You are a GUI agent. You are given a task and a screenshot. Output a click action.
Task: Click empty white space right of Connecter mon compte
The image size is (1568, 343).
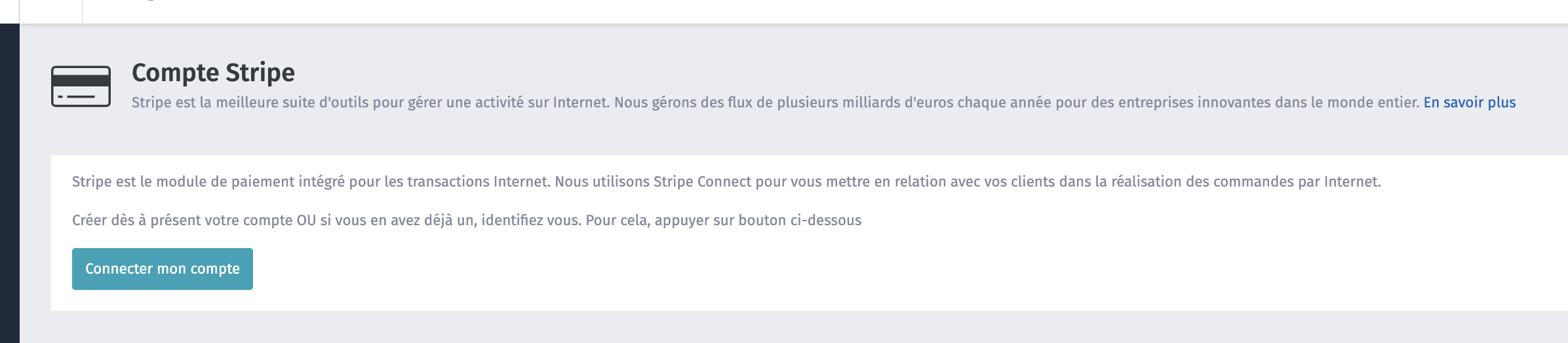pyautogui.click(x=852, y=269)
